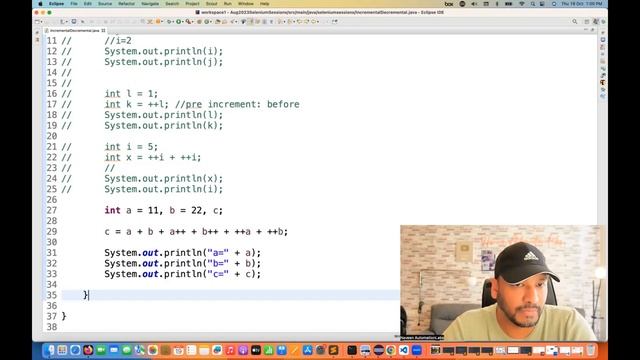
Task: Click the Spotlight search icon in menu bar
Action: pos(533,4)
